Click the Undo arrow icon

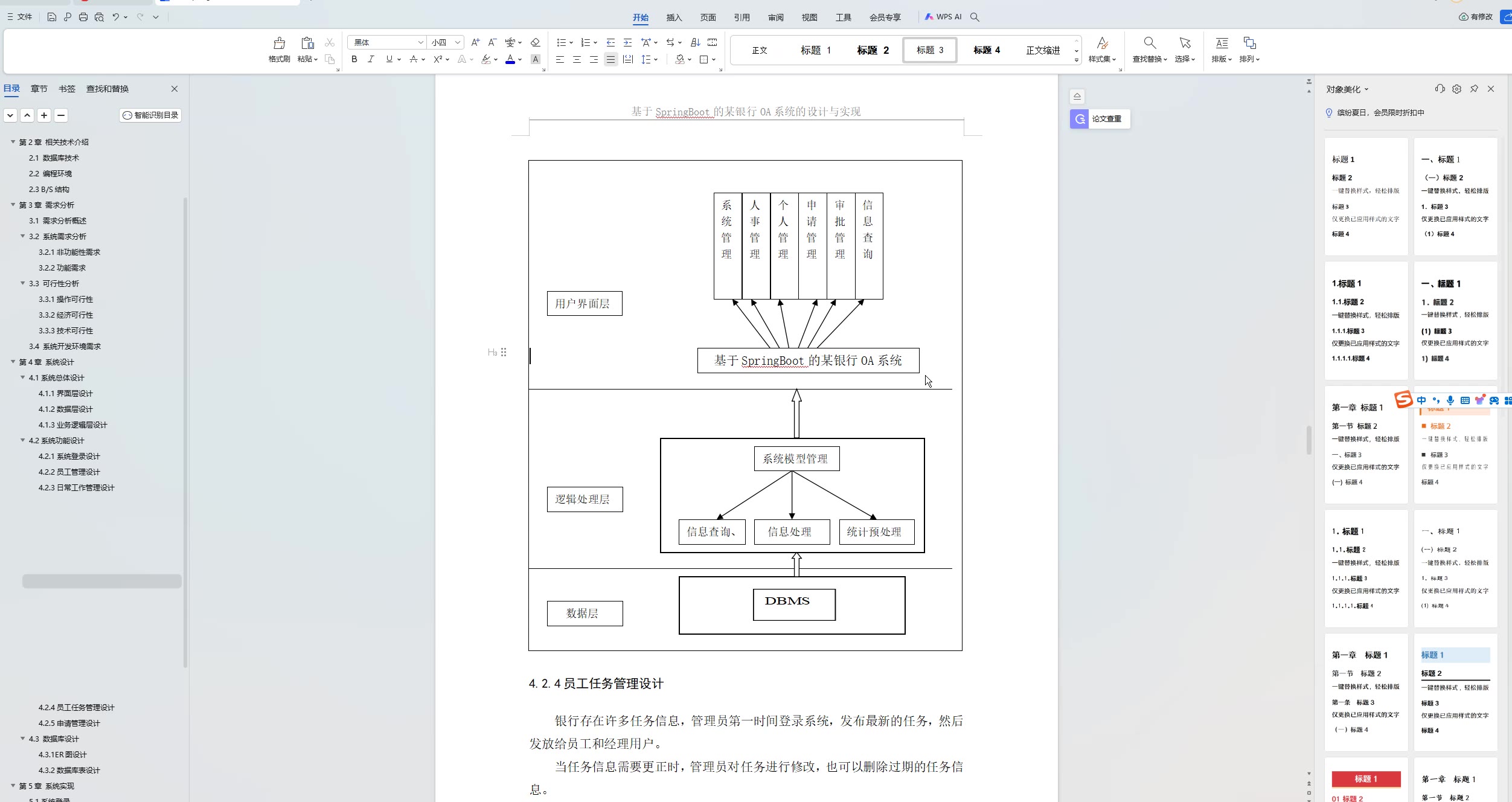point(115,17)
